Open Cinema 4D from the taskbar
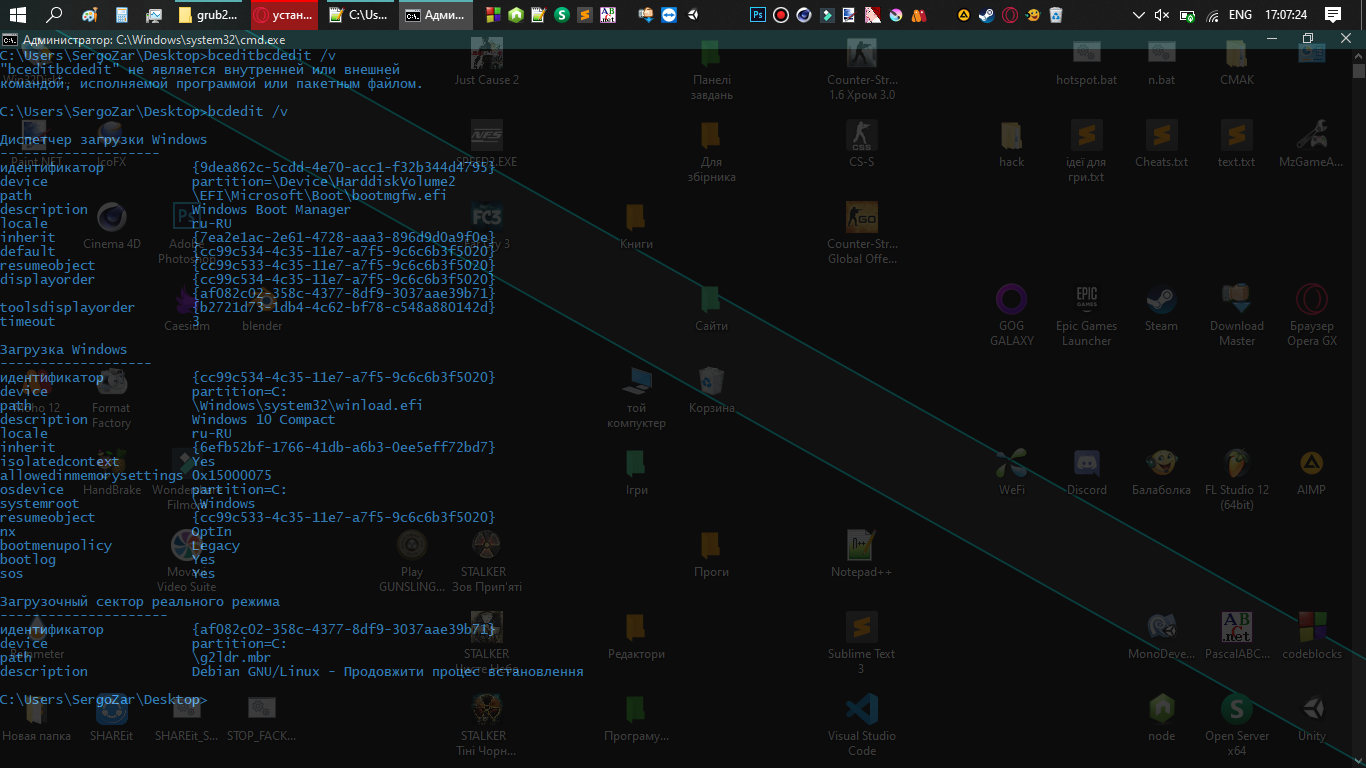This screenshot has width=1366, height=768. click(x=804, y=15)
